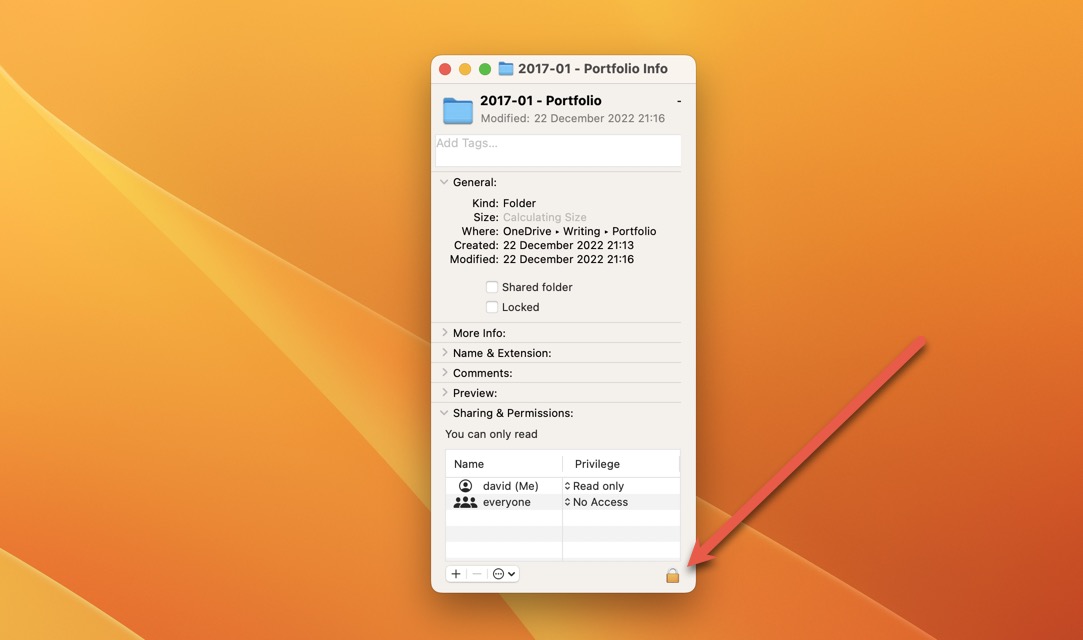Click the folder icon in the title bar
The width and height of the screenshot is (1083, 640).
(504, 69)
